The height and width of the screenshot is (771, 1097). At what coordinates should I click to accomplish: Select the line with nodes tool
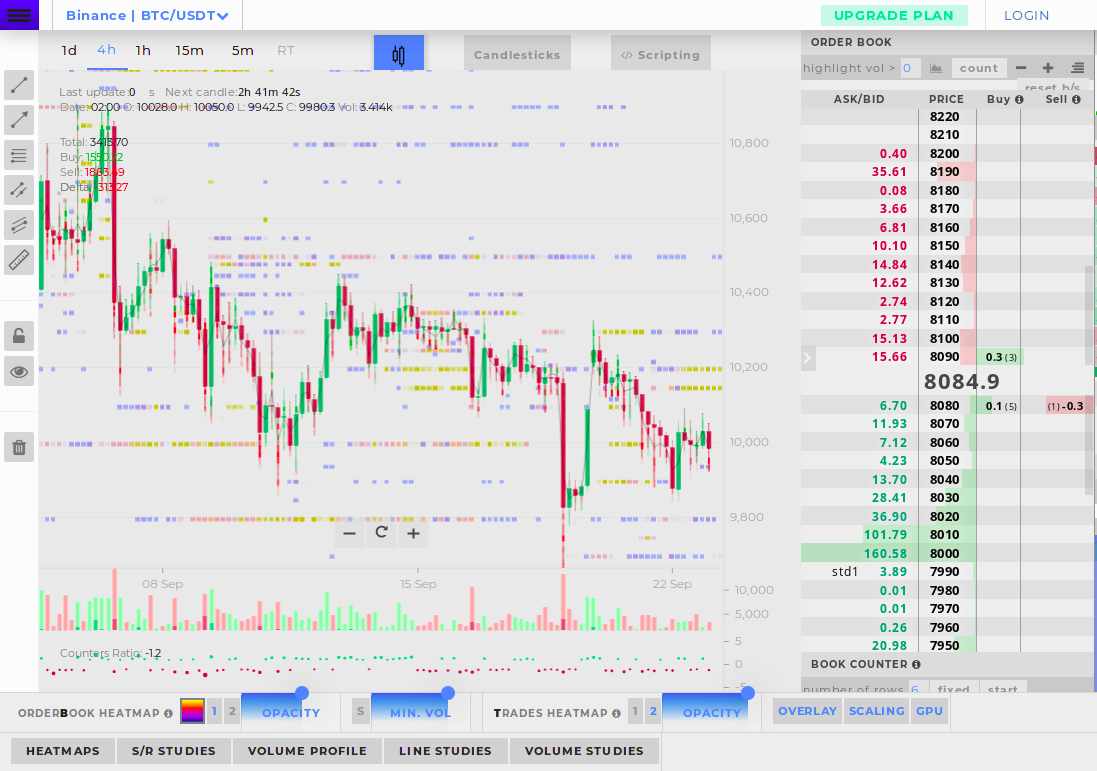19,190
